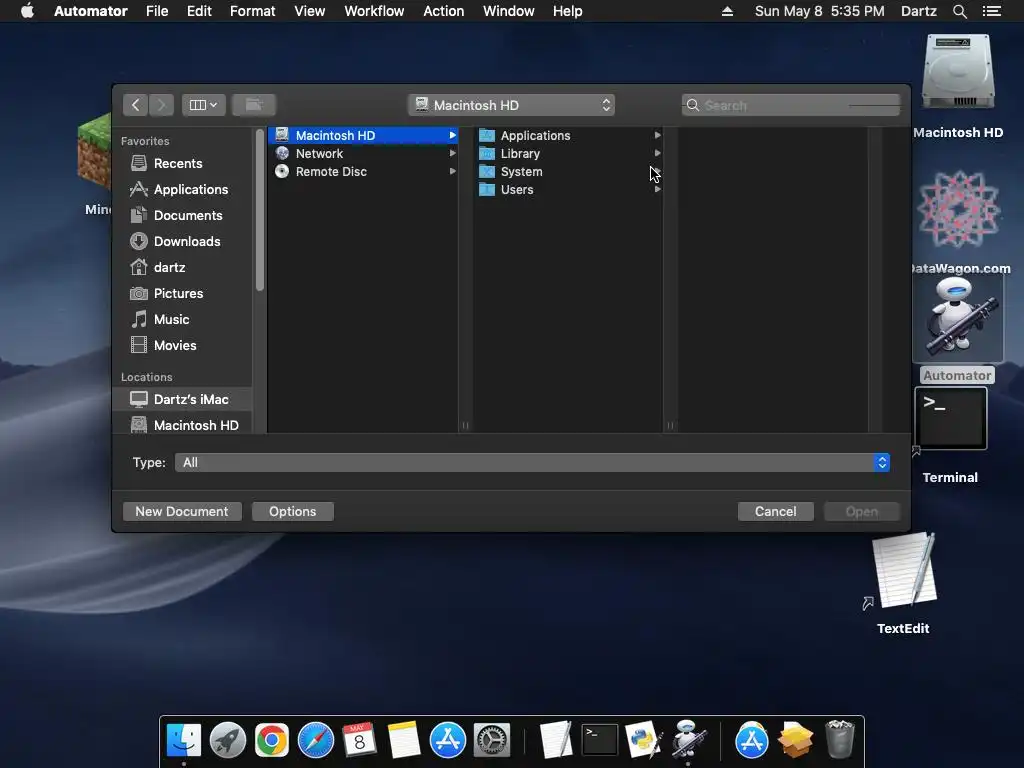The height and width of the screenshot is (768, 1024).
Task: Expand the Network row arrow
Action: coord(452,153)
